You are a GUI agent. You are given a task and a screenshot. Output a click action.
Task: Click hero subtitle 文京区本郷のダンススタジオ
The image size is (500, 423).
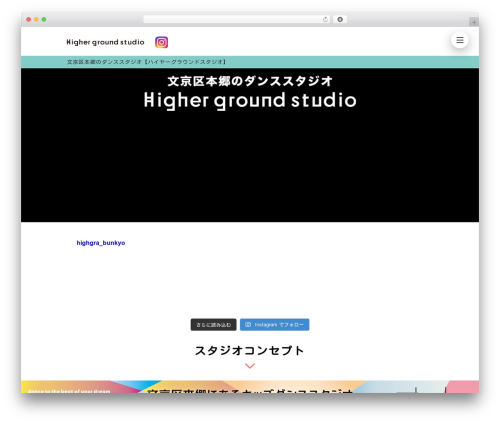point(250,81)
